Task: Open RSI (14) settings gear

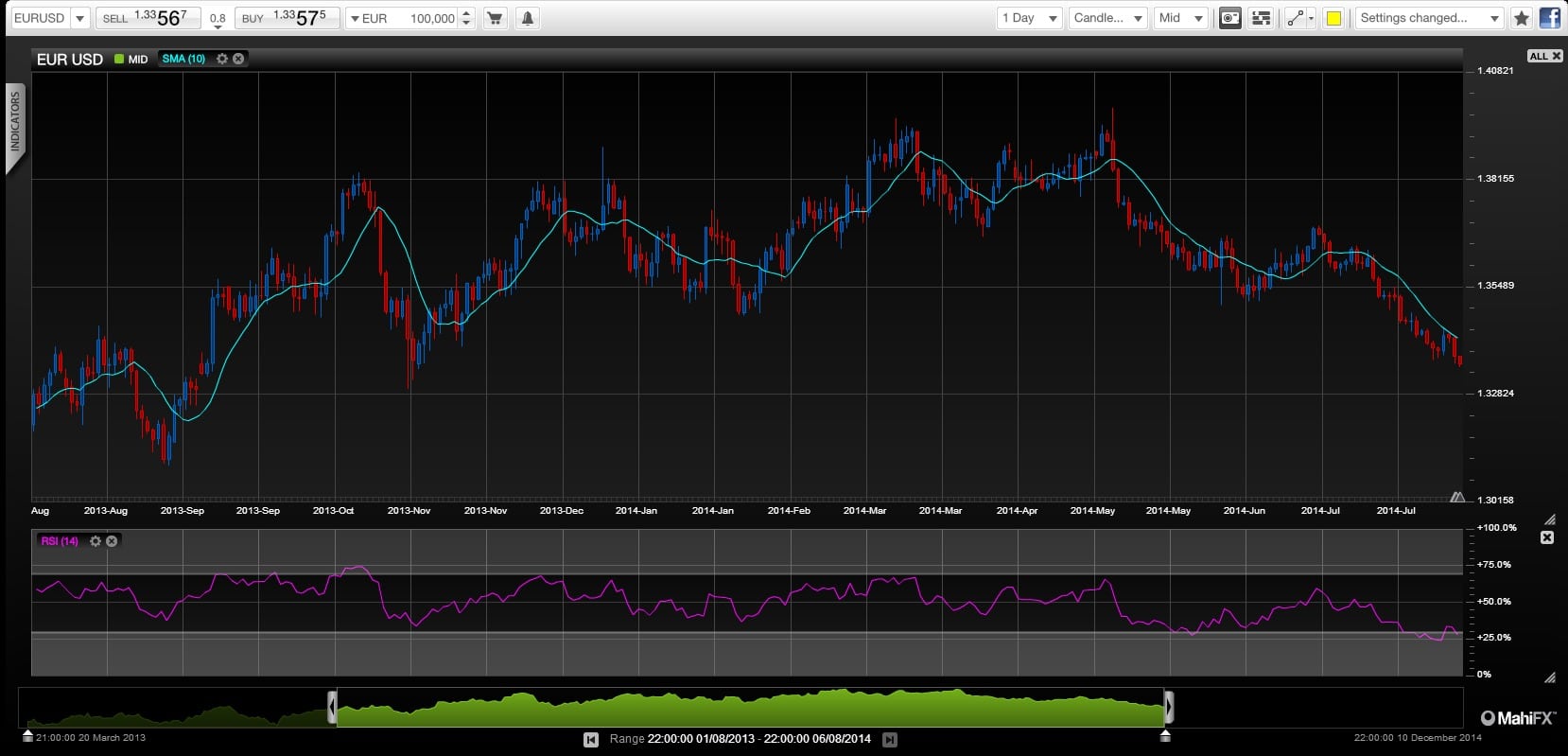Action: pos(96,541)
